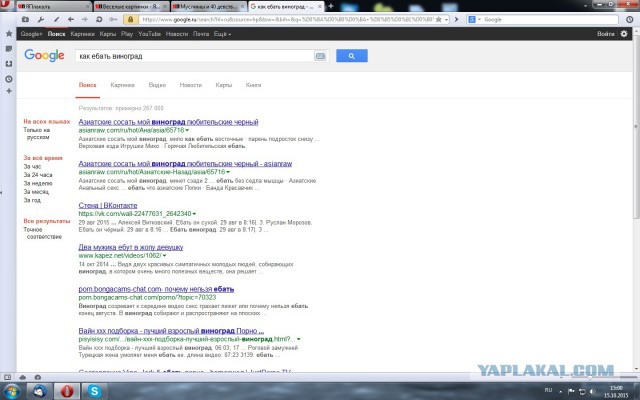The image size is (640, 400).
Task: Switch to the third browser tab
Action: click(x=209, y=7)
